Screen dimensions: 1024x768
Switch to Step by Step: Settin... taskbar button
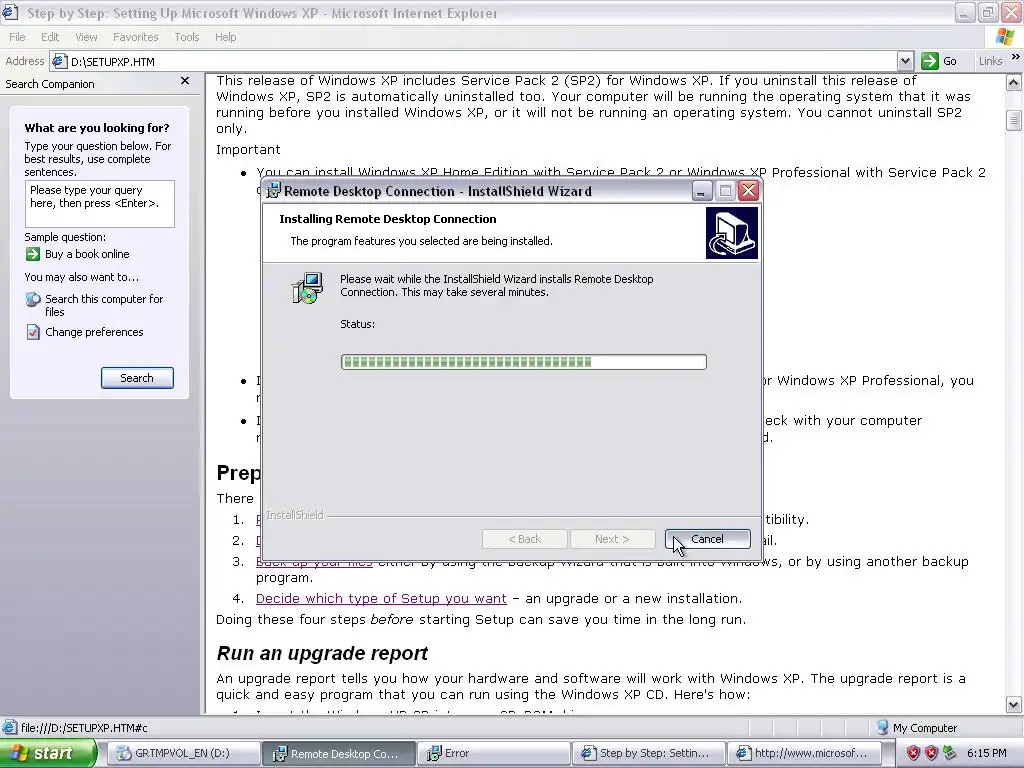click(648, 753)
